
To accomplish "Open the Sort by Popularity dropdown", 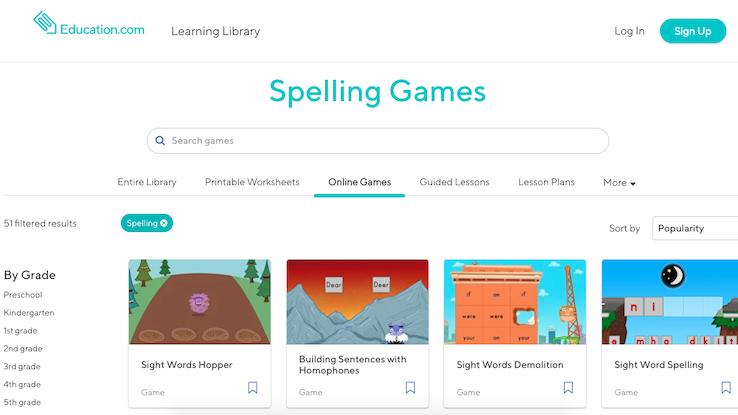I will click(695, 228).
